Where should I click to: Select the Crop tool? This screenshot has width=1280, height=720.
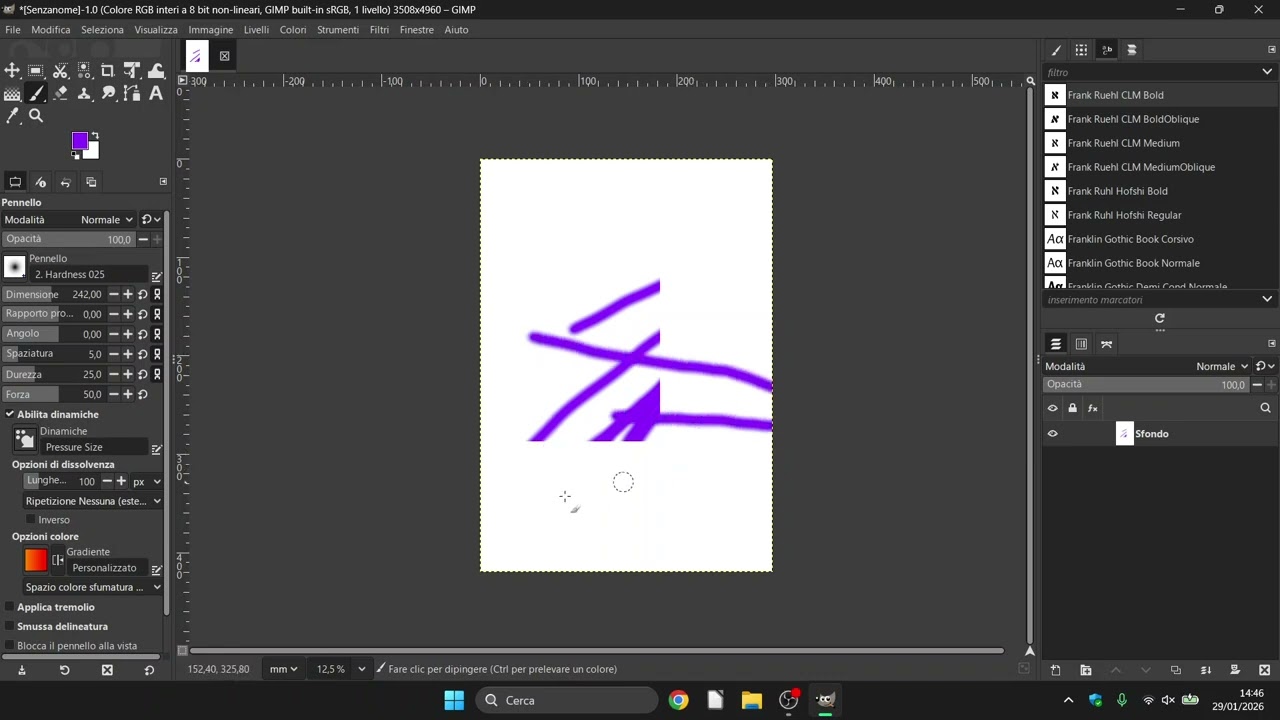click(108, 70)
